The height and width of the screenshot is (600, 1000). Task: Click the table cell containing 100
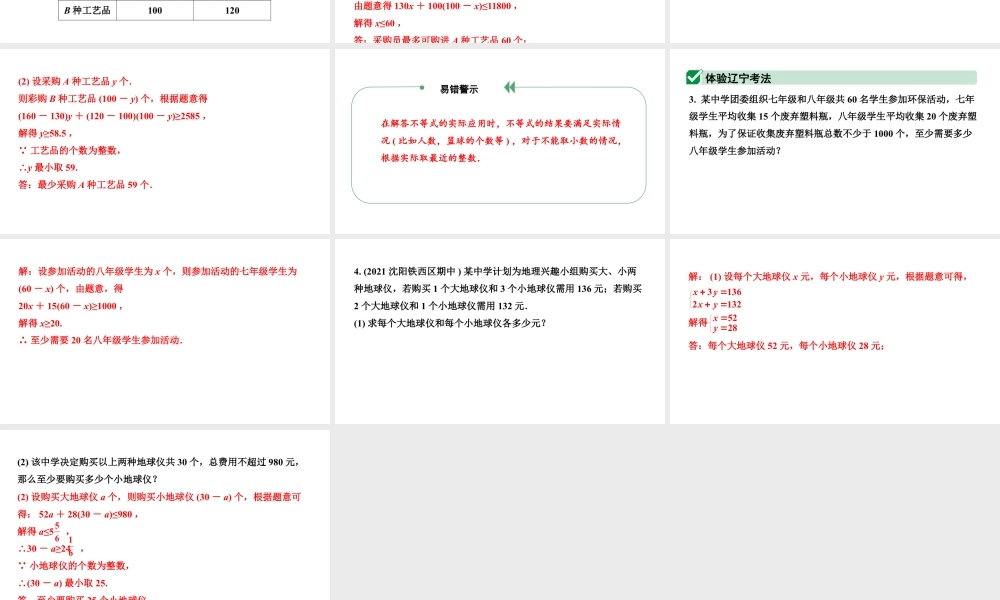156,11
